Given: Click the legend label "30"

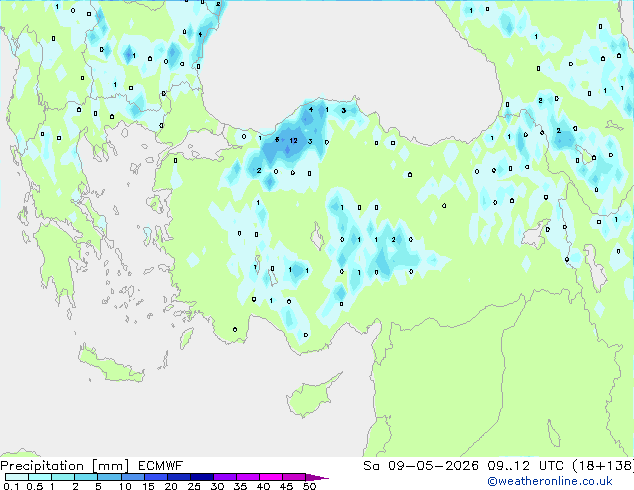Looking at the screenshot, I should click(x=217, y=486).
